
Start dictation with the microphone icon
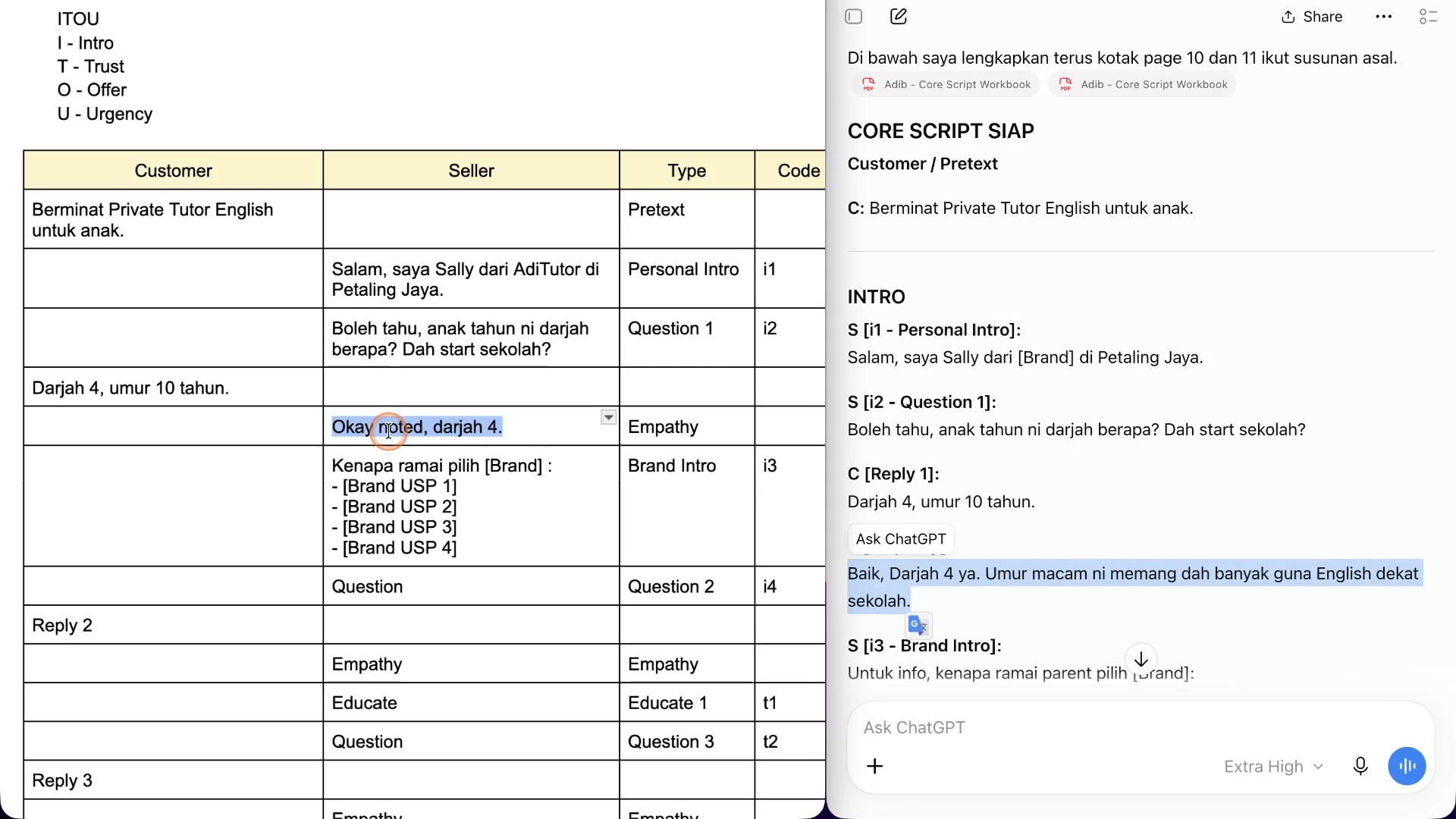click(x=1360, y=767)
